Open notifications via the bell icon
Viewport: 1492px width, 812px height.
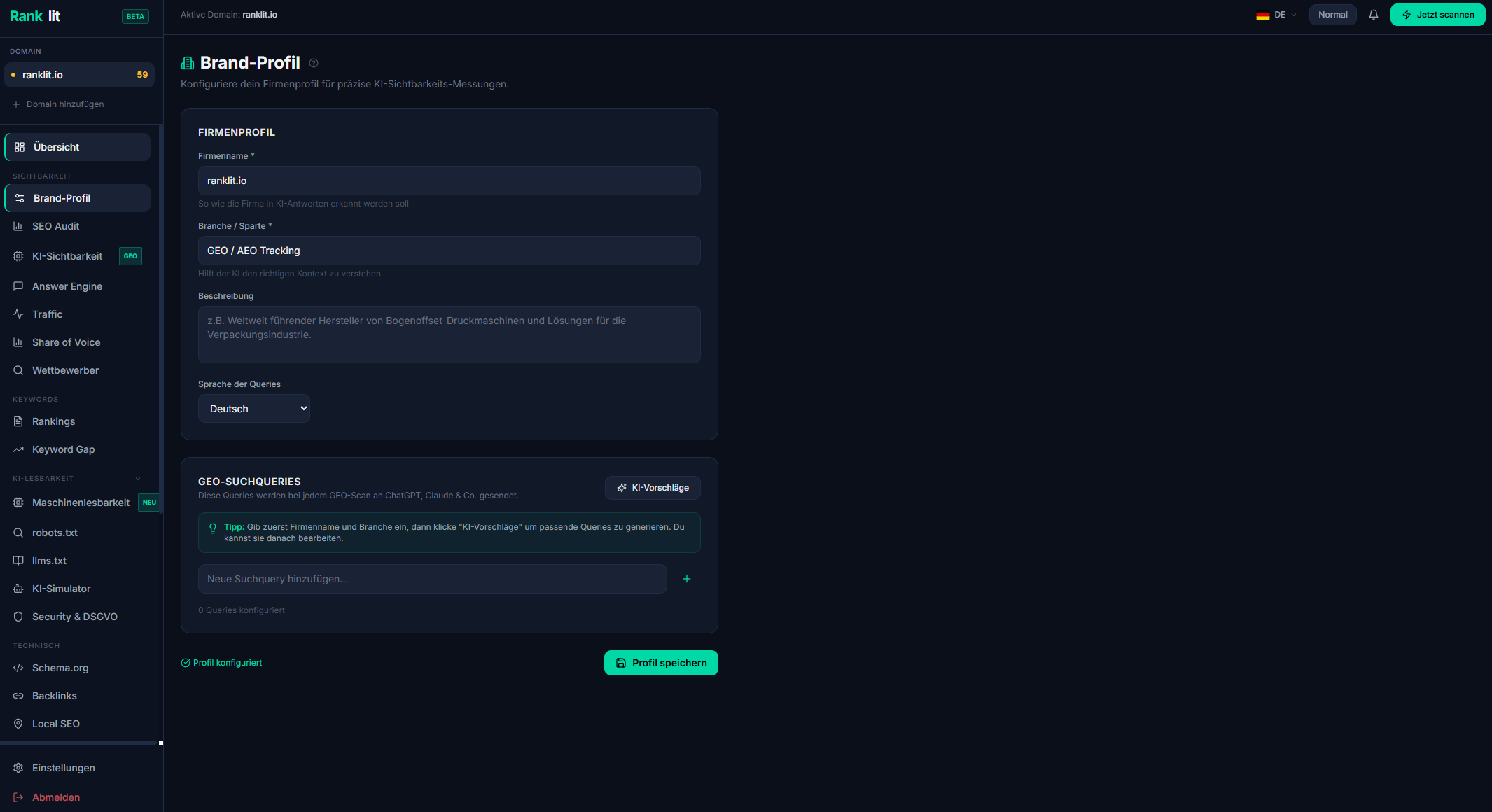(1374, 15)
